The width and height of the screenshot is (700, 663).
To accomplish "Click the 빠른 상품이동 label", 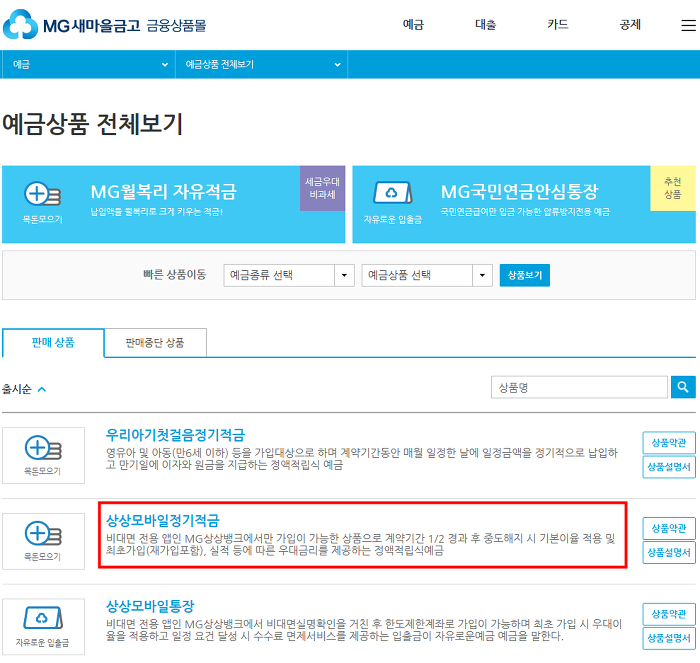I will point(175,275).
